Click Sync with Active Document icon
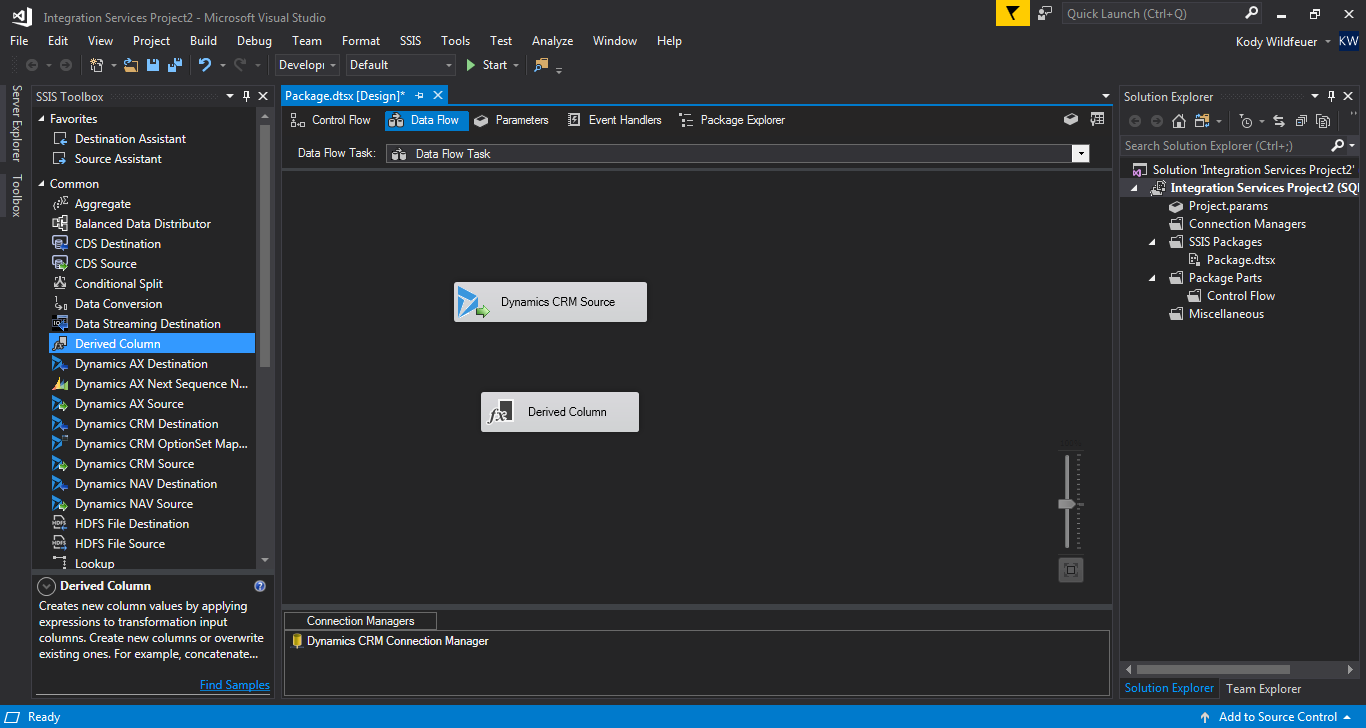This screenshot has width=1366, height=728. (x=1279, y=121)
